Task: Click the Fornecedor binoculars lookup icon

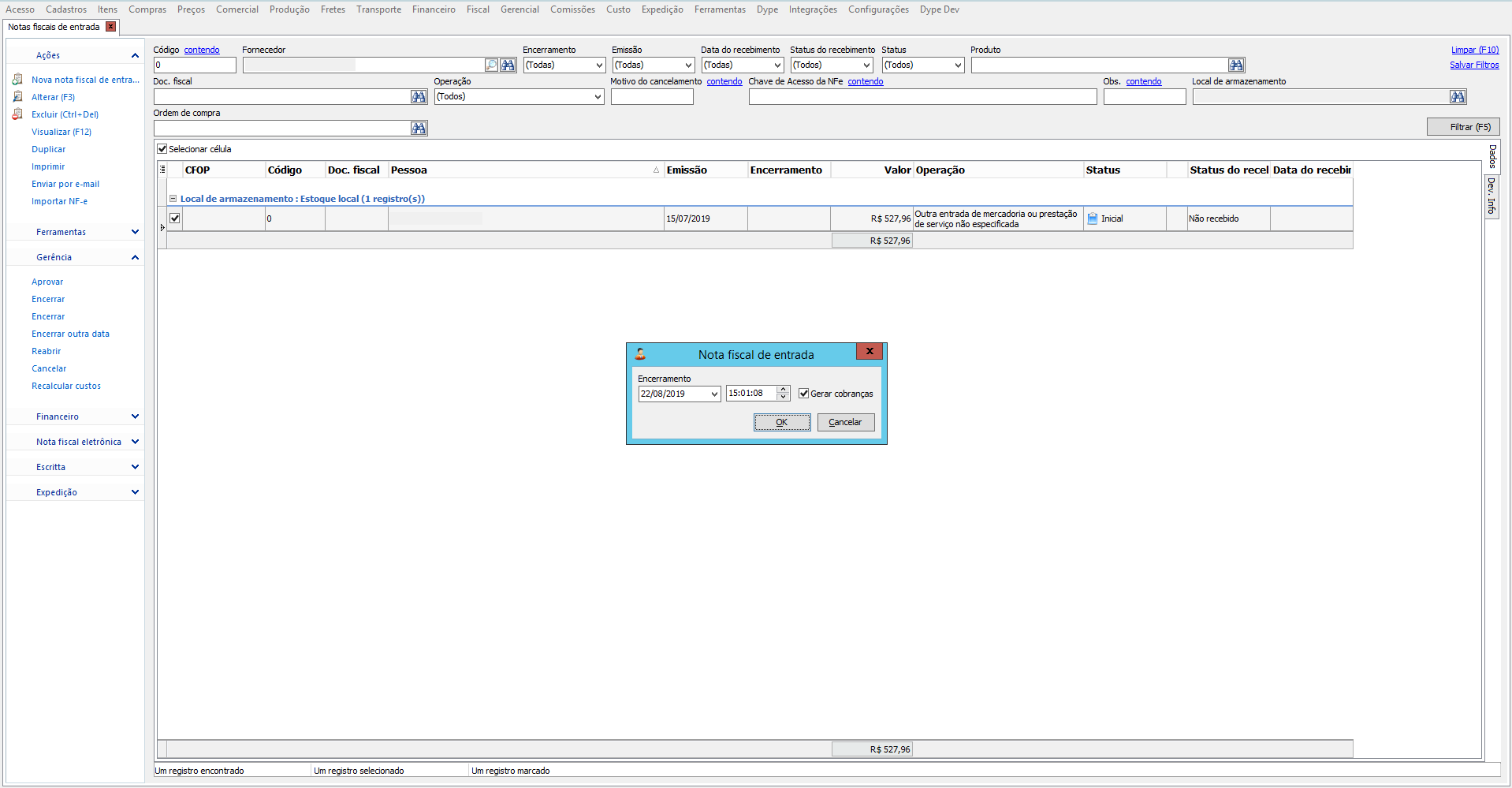Action: point(508,65)
